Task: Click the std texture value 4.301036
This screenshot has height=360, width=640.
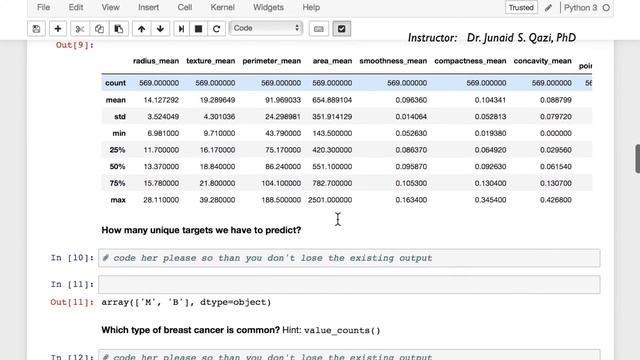Action: (219, 117)
